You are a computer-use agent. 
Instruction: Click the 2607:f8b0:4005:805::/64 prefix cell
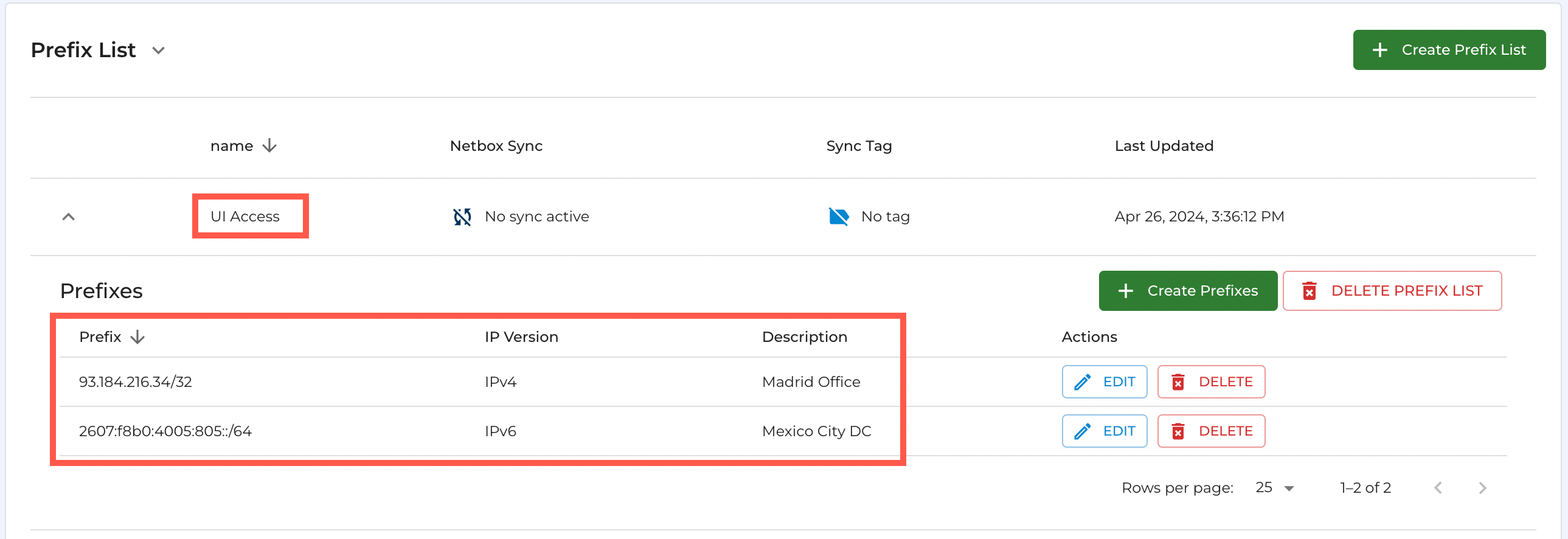point(165,432)
